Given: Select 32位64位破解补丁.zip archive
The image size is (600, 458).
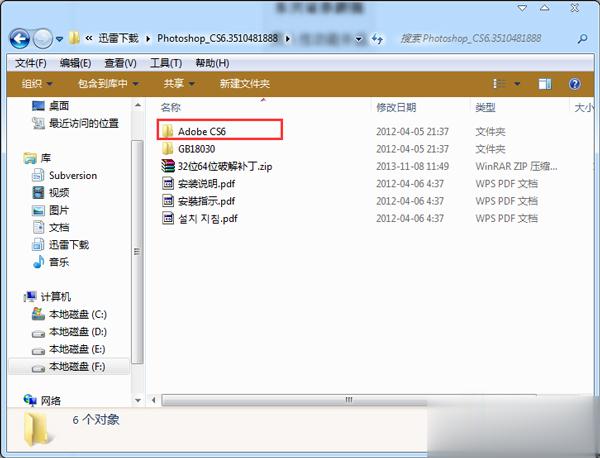Looking at the screenshot, I should (x=225, y=166).
